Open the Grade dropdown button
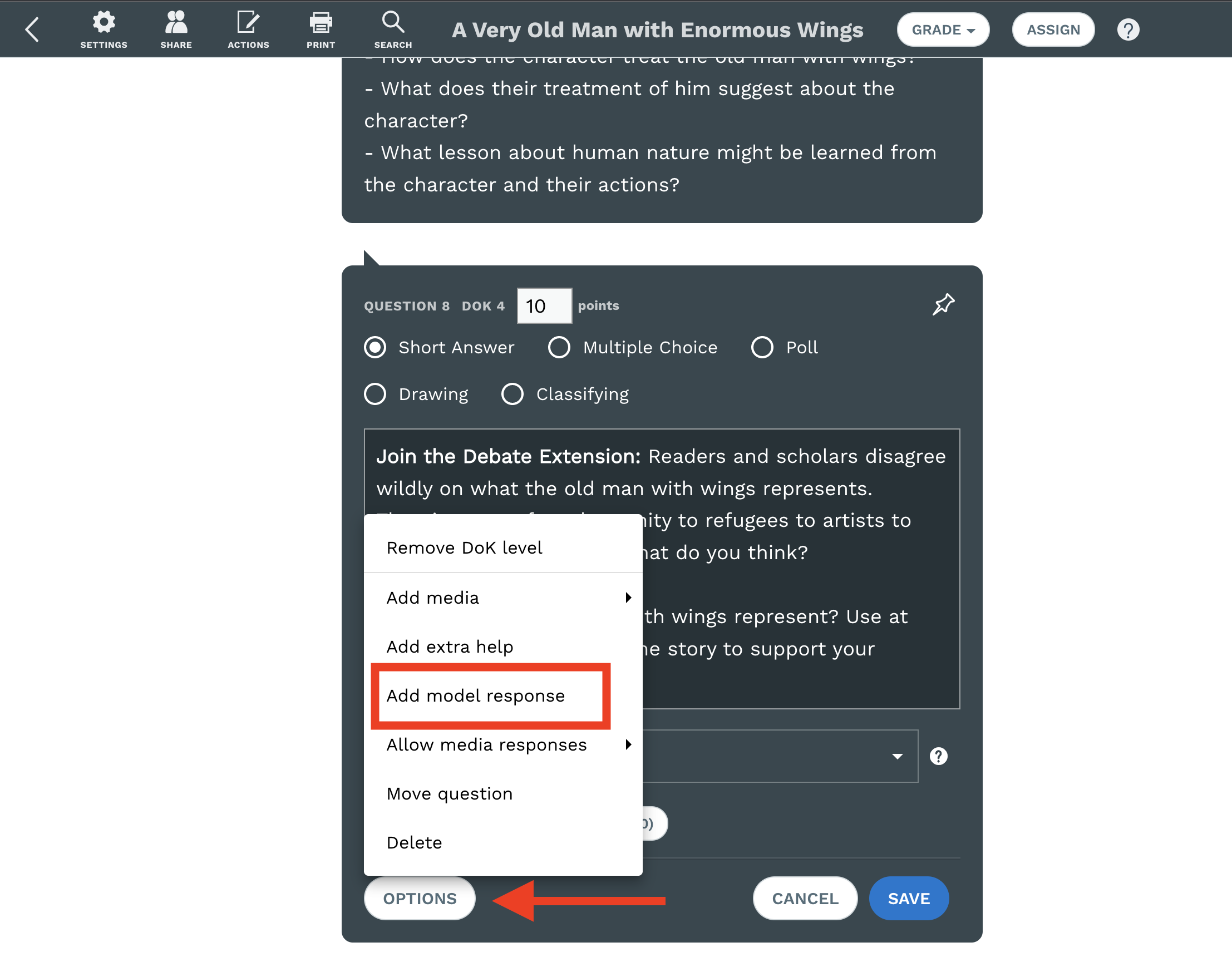 tap(943, 30)
